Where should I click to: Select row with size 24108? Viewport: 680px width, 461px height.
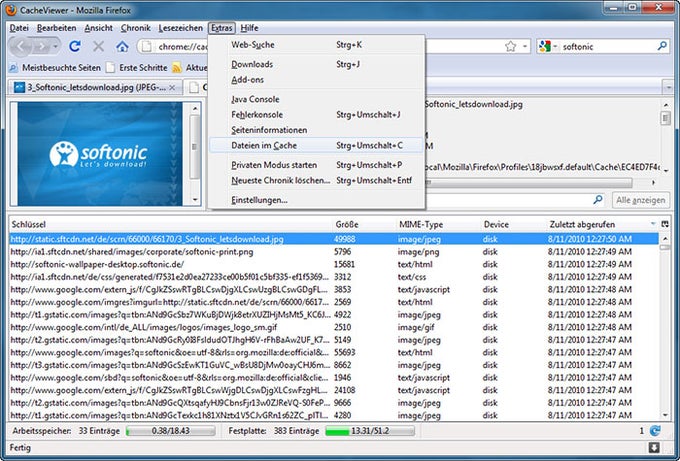pyautogui.click(x=333, y=390)
